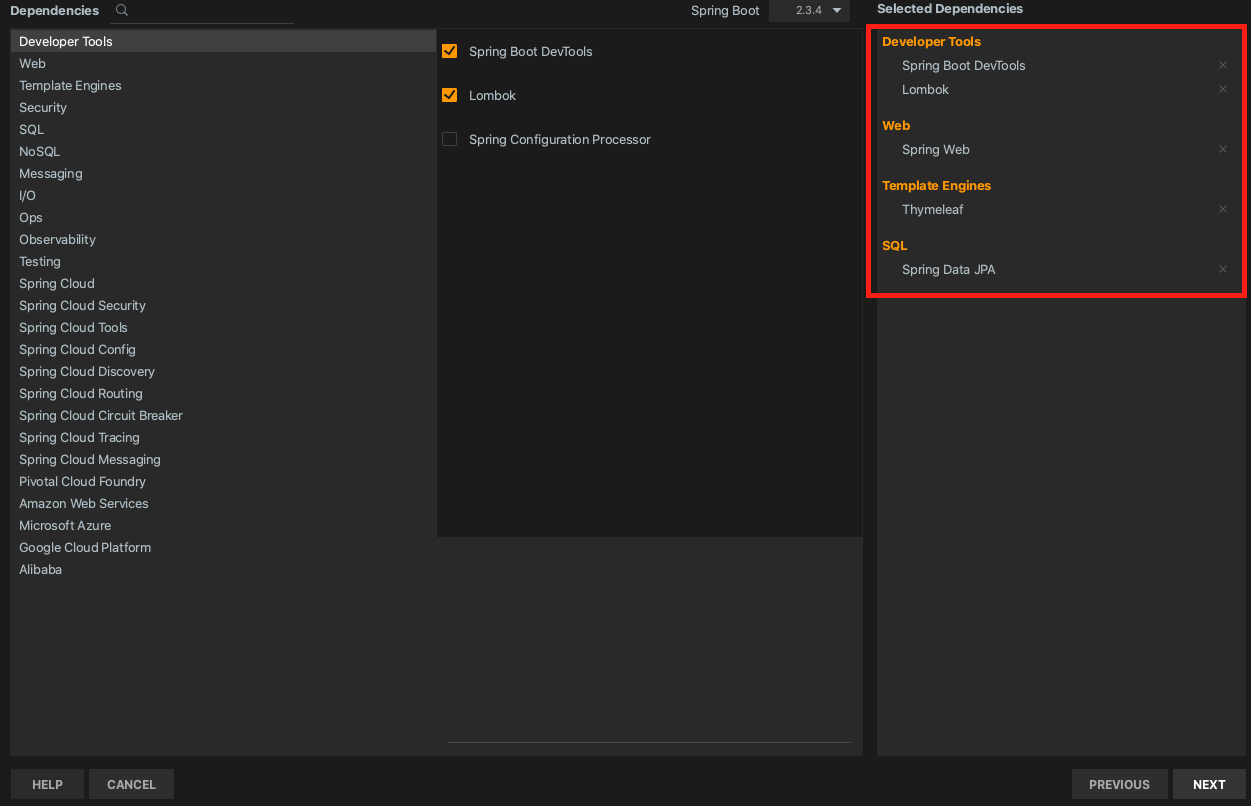1251x806 pixels.
Task: Select the Security category
Action: point(223,107)
